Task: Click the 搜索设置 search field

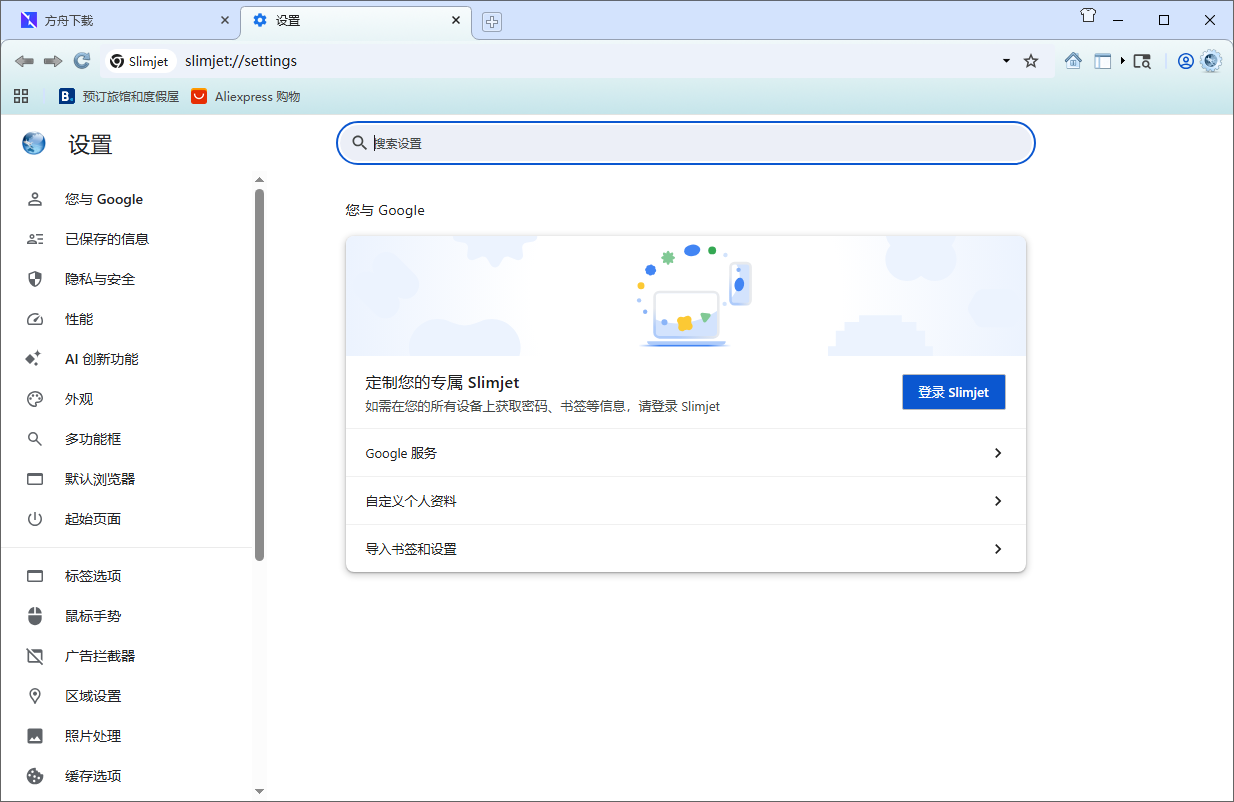Action: point(685,143)
